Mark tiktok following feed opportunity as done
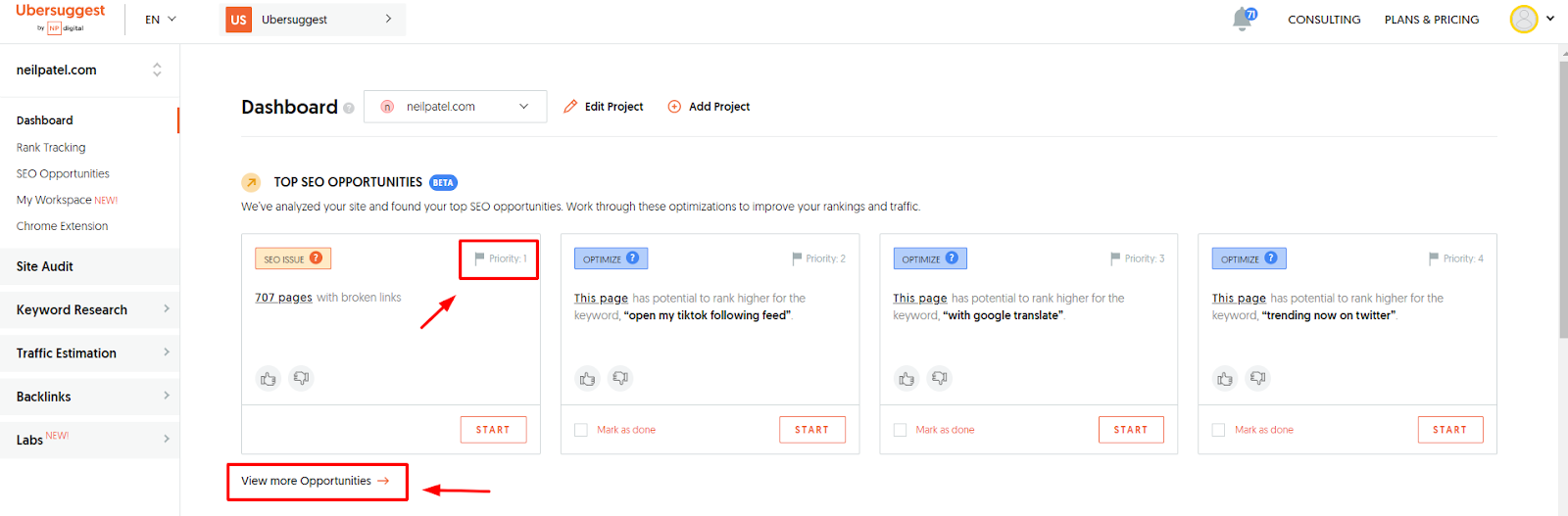Screen dimensions: 1568x516 click(581, 430)
